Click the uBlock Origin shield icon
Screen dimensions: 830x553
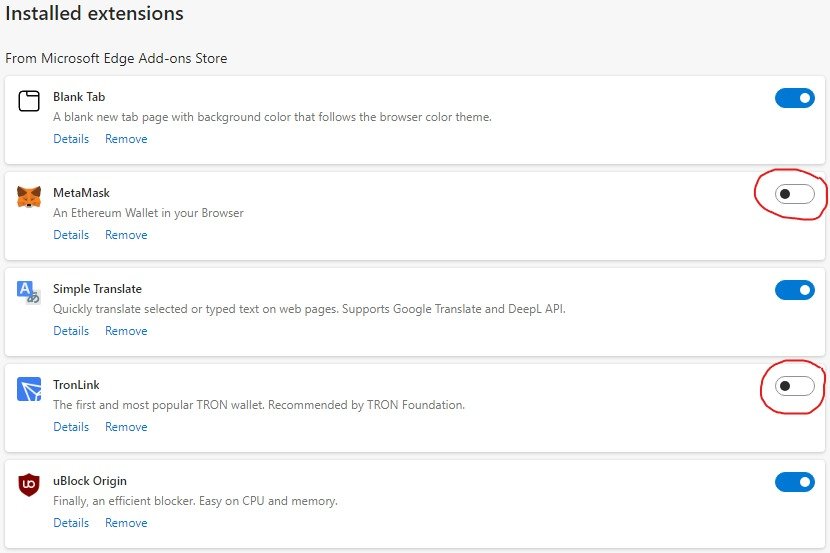pos(29,484)
